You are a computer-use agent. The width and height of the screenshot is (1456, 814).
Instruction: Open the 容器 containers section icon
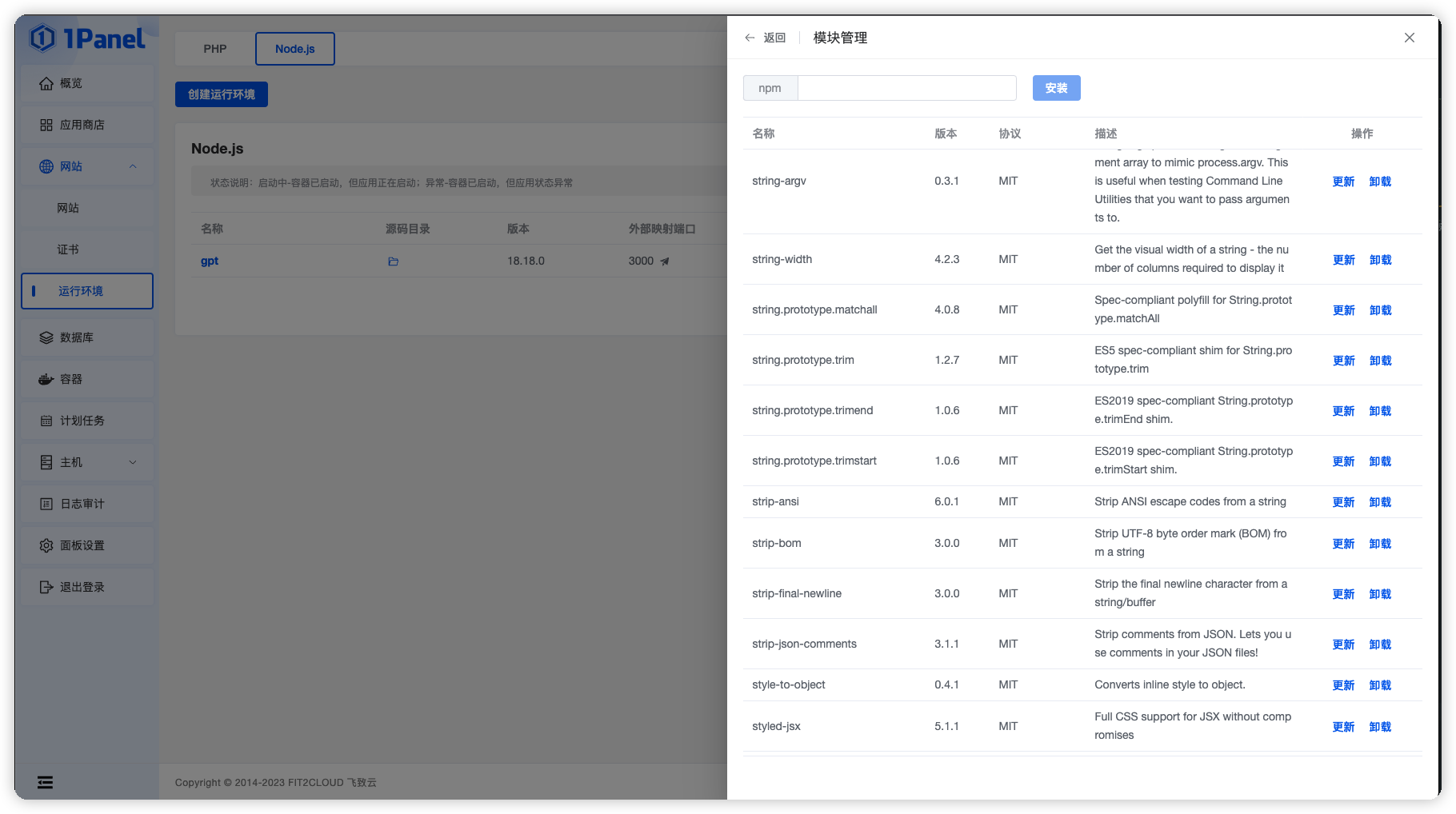[46, 378]
